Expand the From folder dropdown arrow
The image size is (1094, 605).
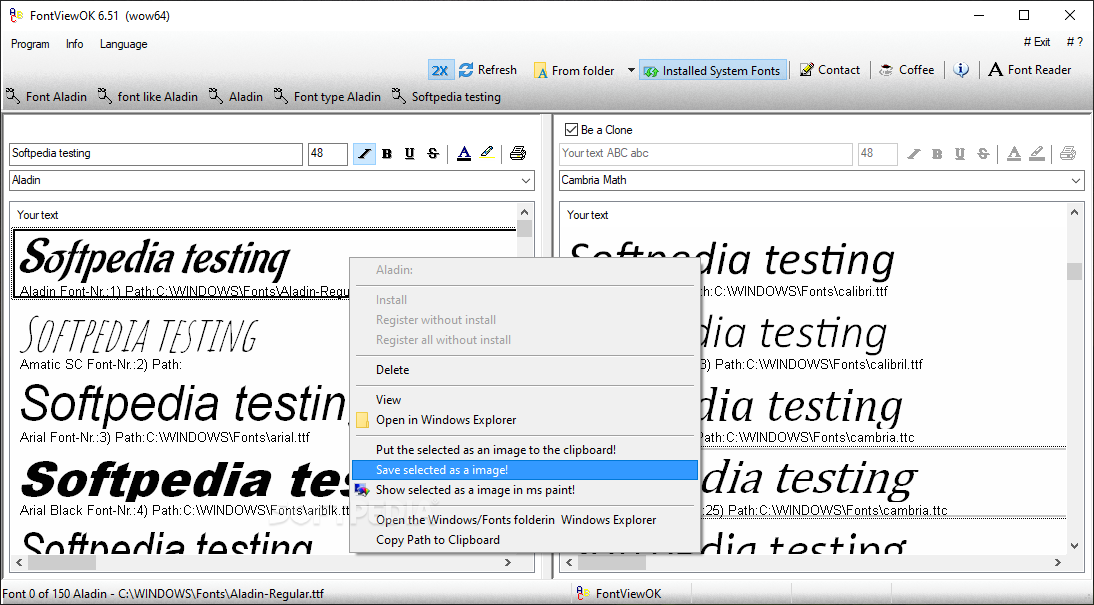631,70
